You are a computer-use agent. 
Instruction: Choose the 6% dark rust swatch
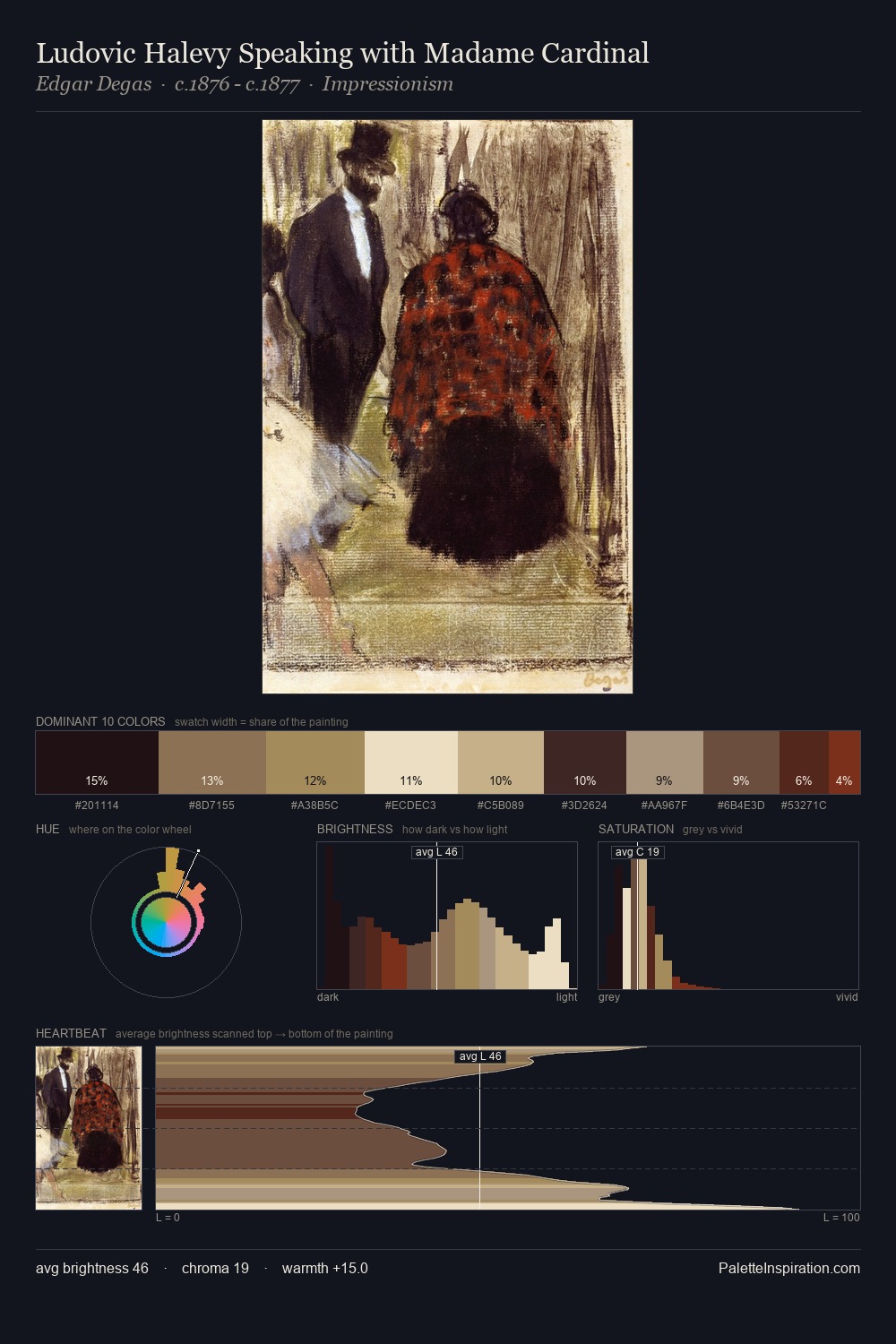(x=804, y=762)
